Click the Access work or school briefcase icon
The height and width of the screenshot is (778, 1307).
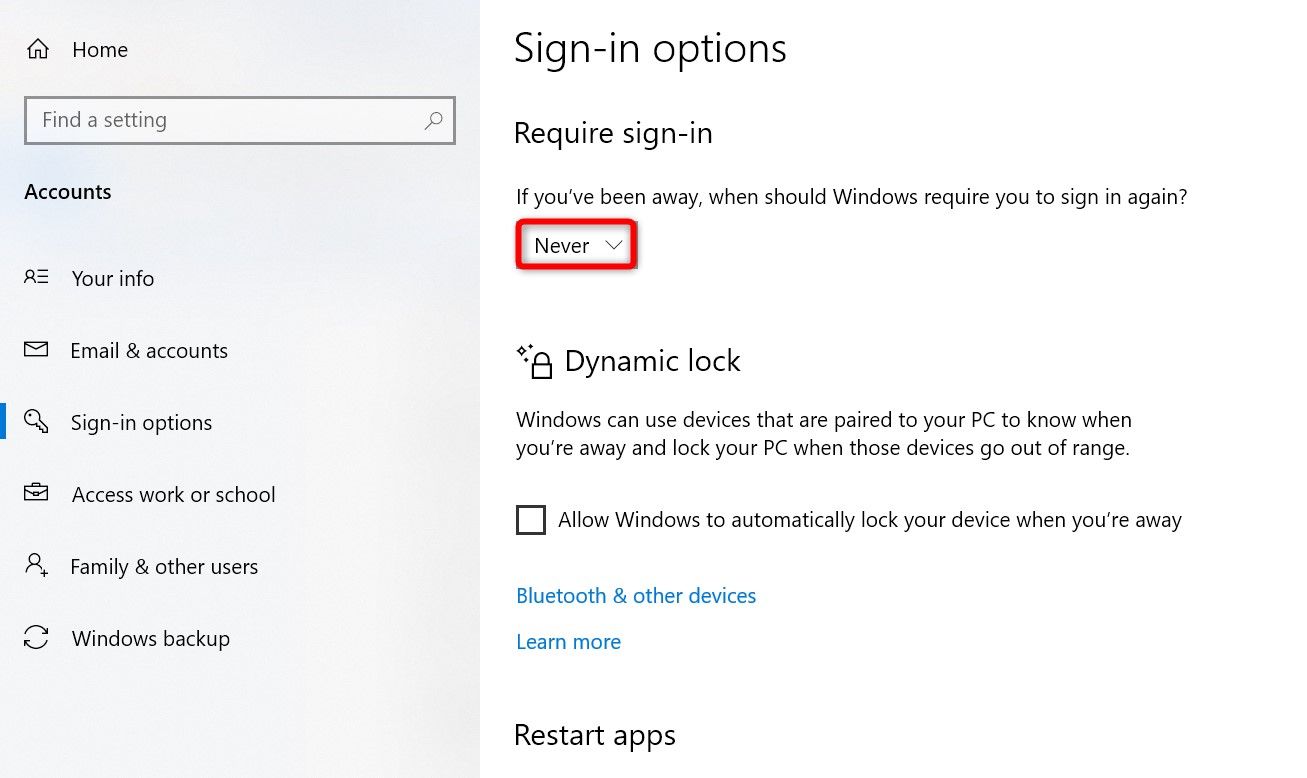coord(35,494)
